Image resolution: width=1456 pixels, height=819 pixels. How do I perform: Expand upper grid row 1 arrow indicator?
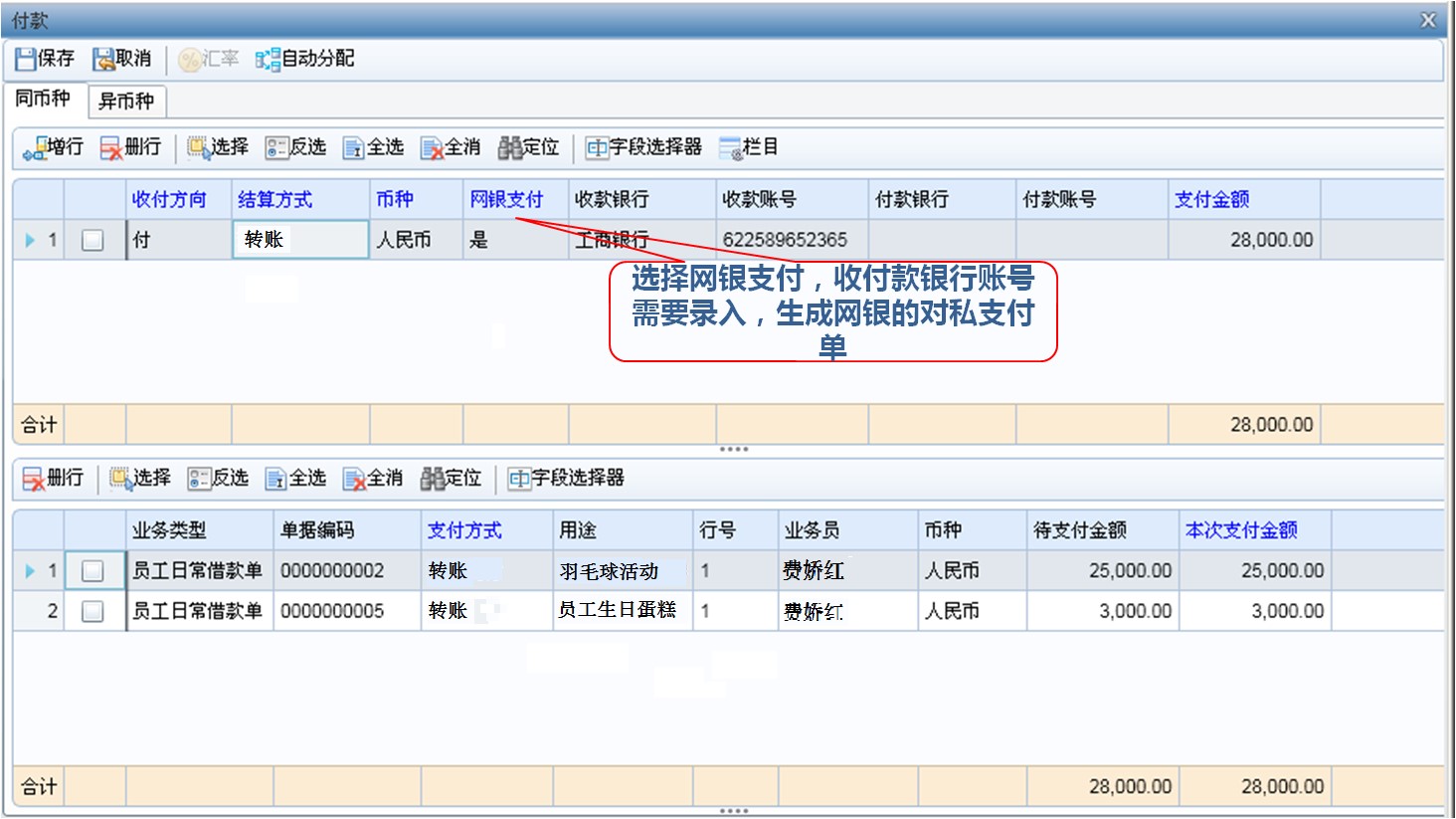click(x=30, y=240)
